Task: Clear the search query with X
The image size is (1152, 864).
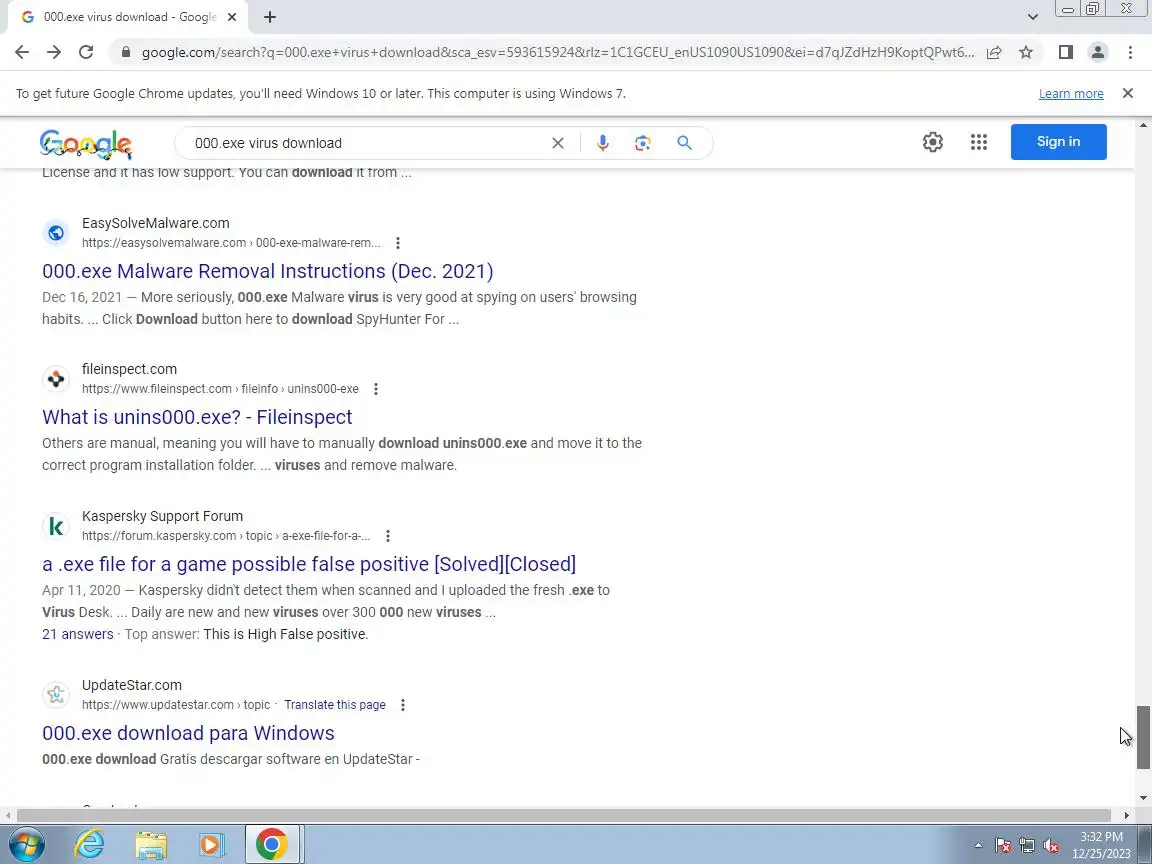Action: [x=558, y=143]
